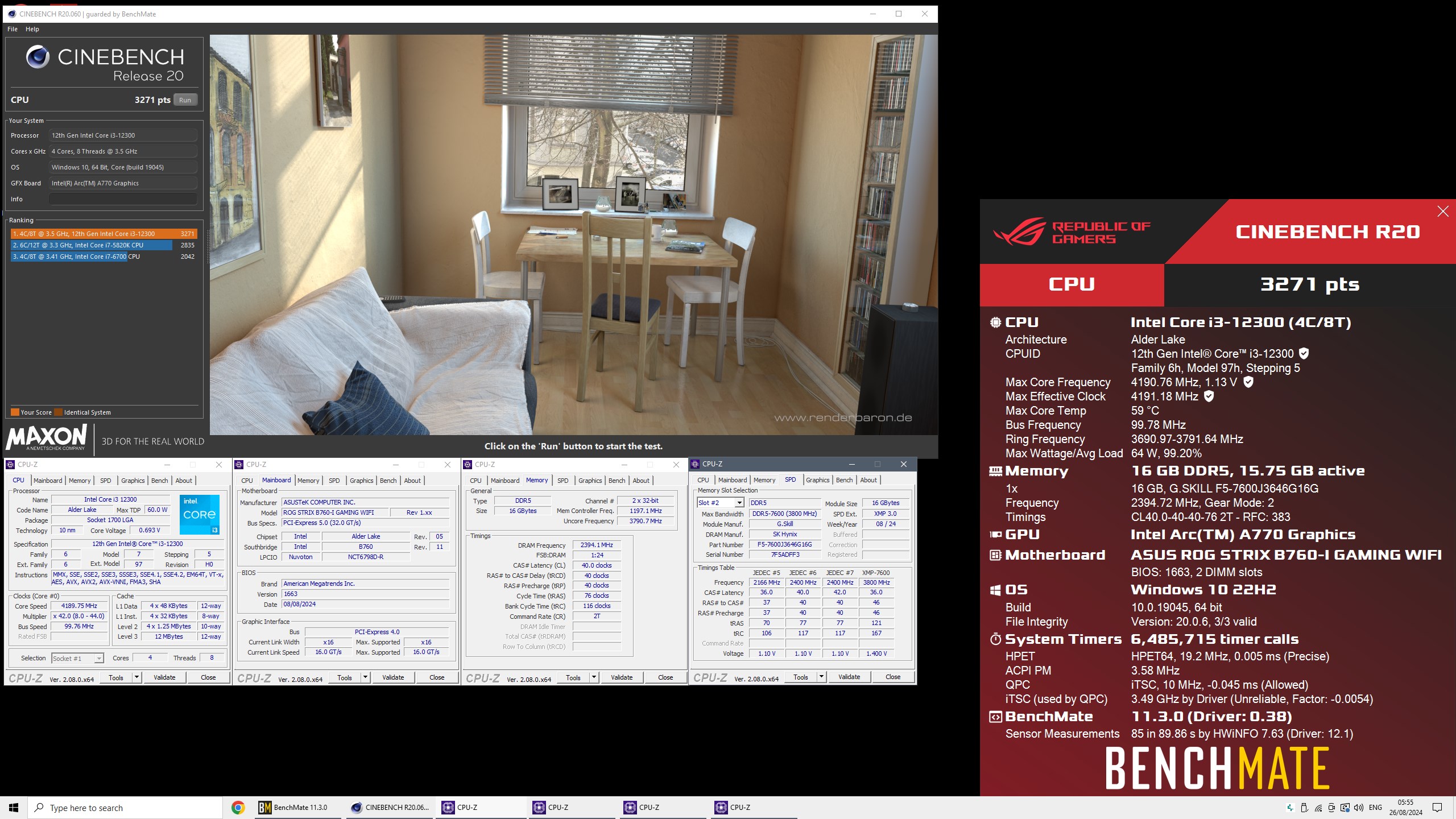1456x819 pixels.
Task: Expand Tools dropdown arrow in CPU-Z Mainboard window
Action: [x=365, y=677]
